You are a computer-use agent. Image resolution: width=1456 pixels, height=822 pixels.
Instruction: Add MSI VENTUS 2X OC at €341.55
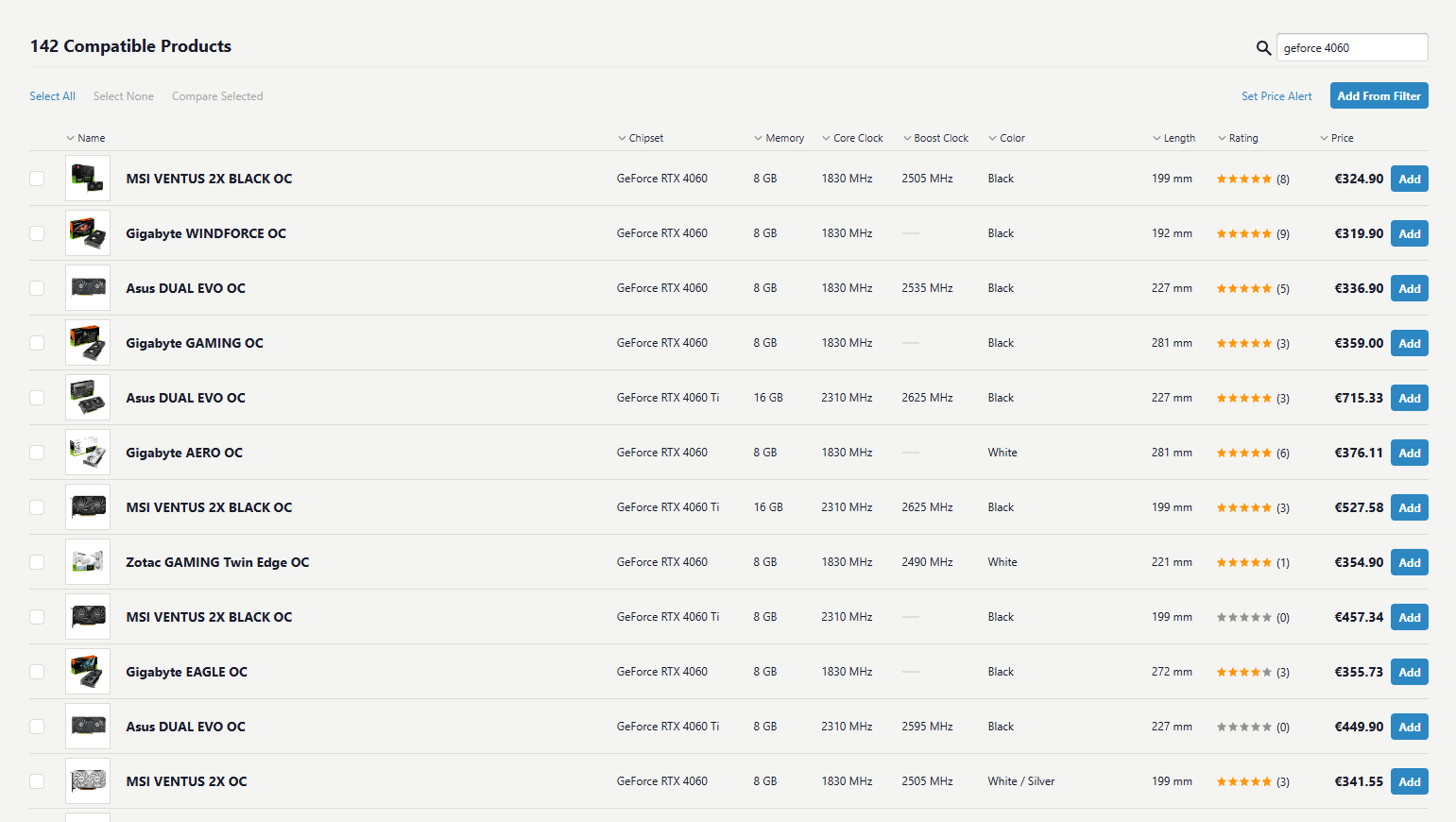pyautogui.click(x=1409, y=781)
